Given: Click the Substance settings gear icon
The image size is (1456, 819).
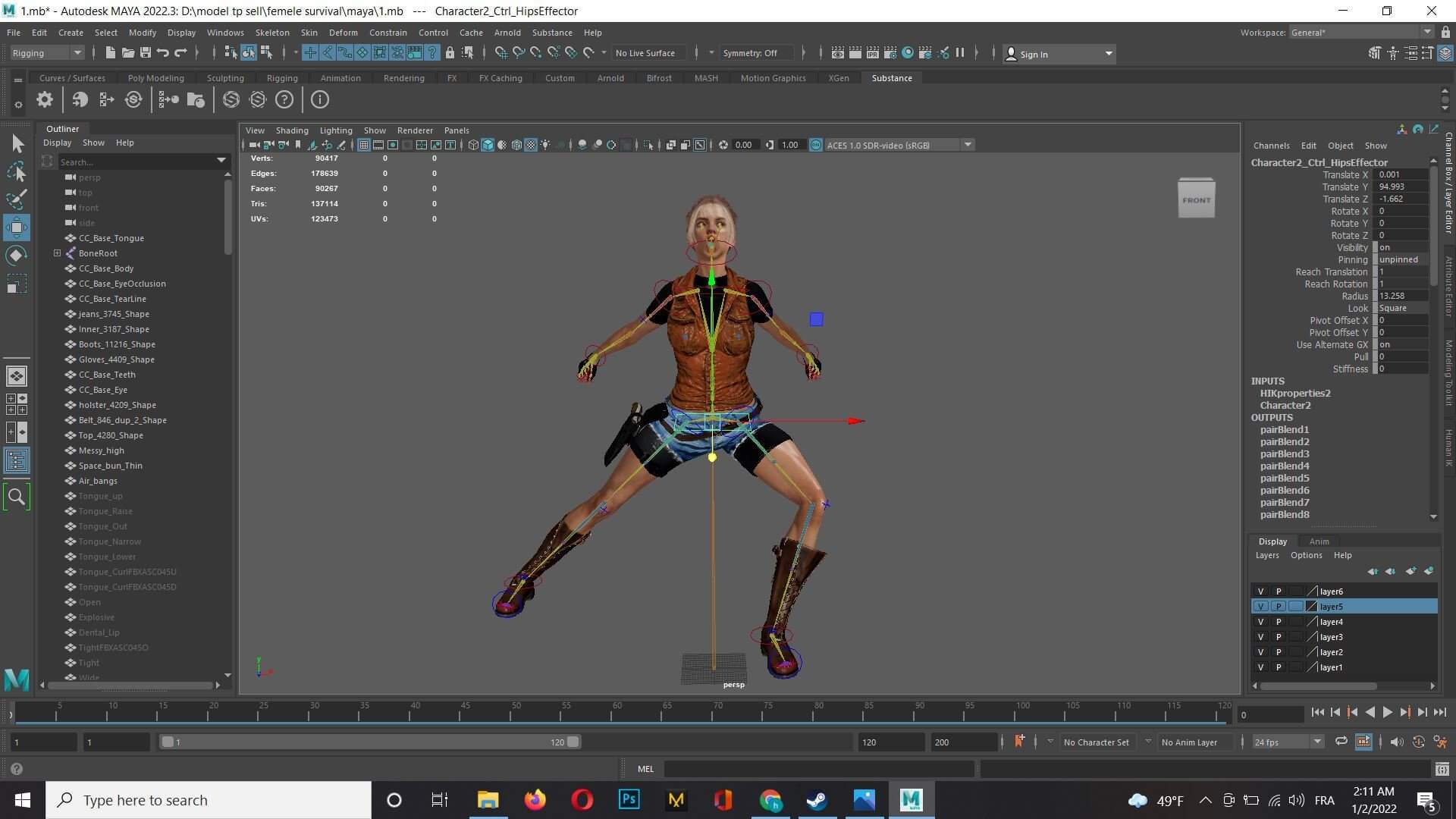Looking at the screenshot, I should (x=45, y=99).
